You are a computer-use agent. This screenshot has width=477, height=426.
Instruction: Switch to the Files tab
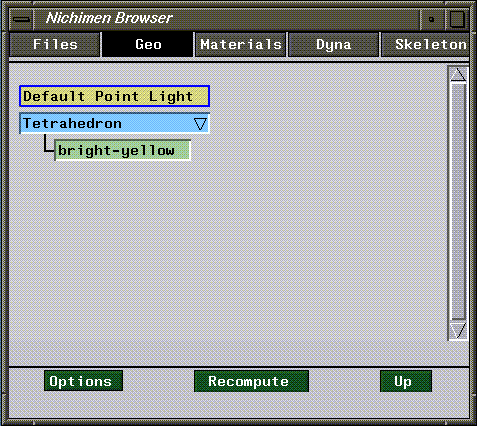(55, 44)
